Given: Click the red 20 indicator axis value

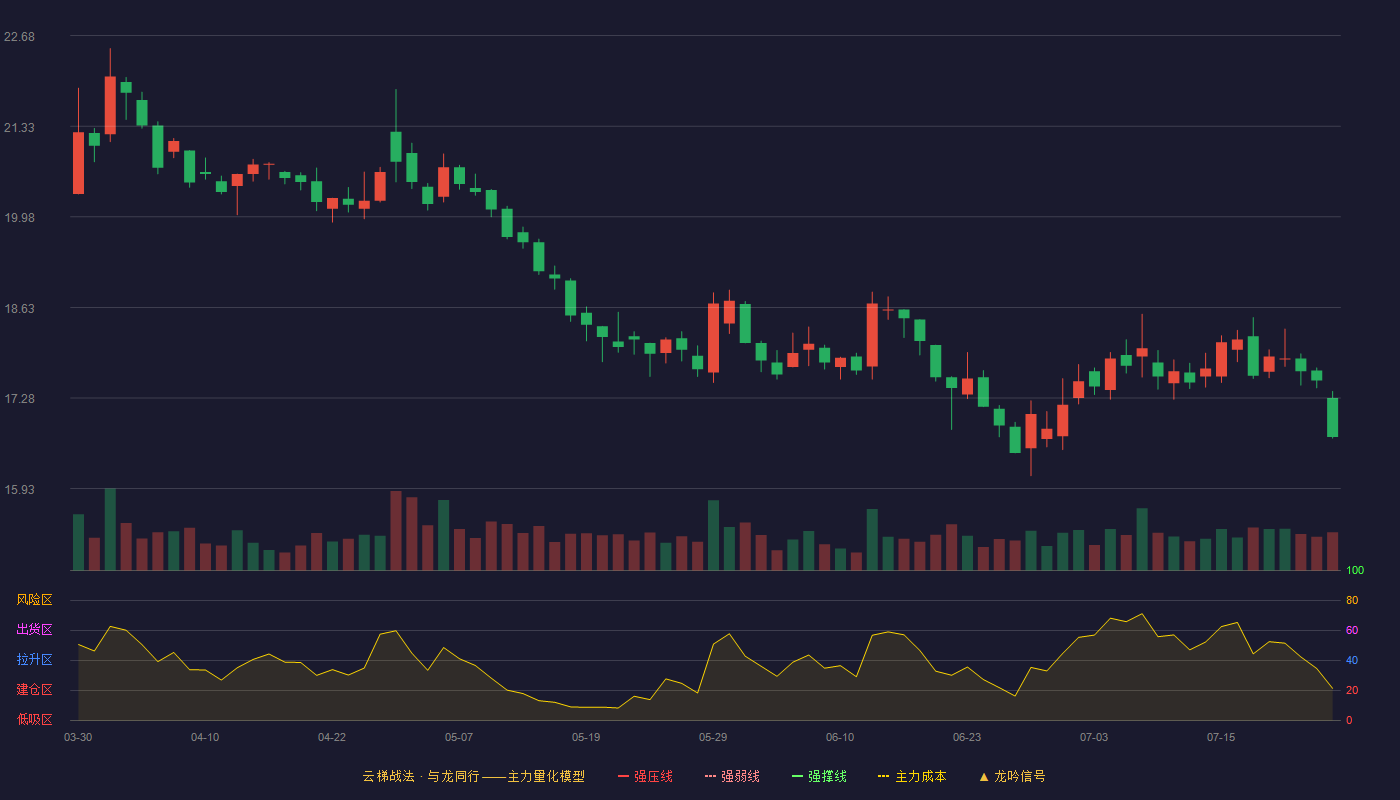Looking at the screenshot, I should coord(1352,690).
